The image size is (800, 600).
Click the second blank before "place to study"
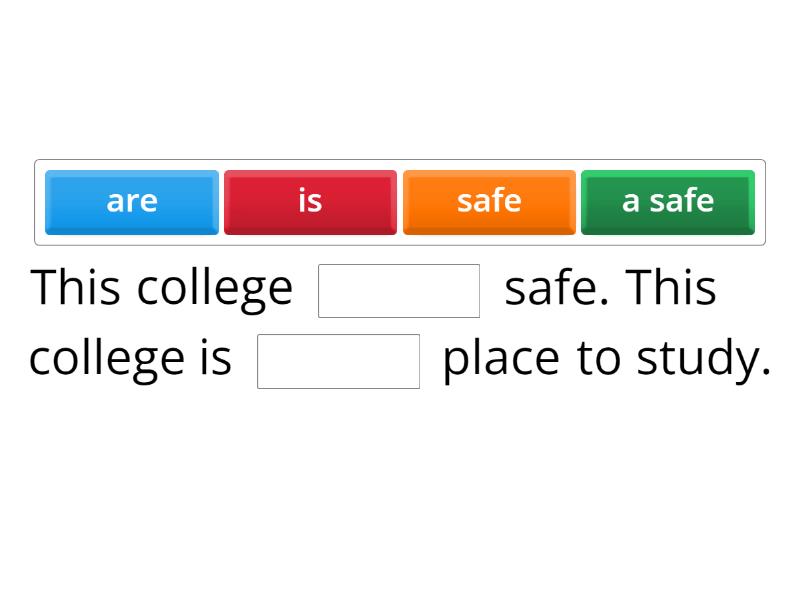tap(338, 361)
